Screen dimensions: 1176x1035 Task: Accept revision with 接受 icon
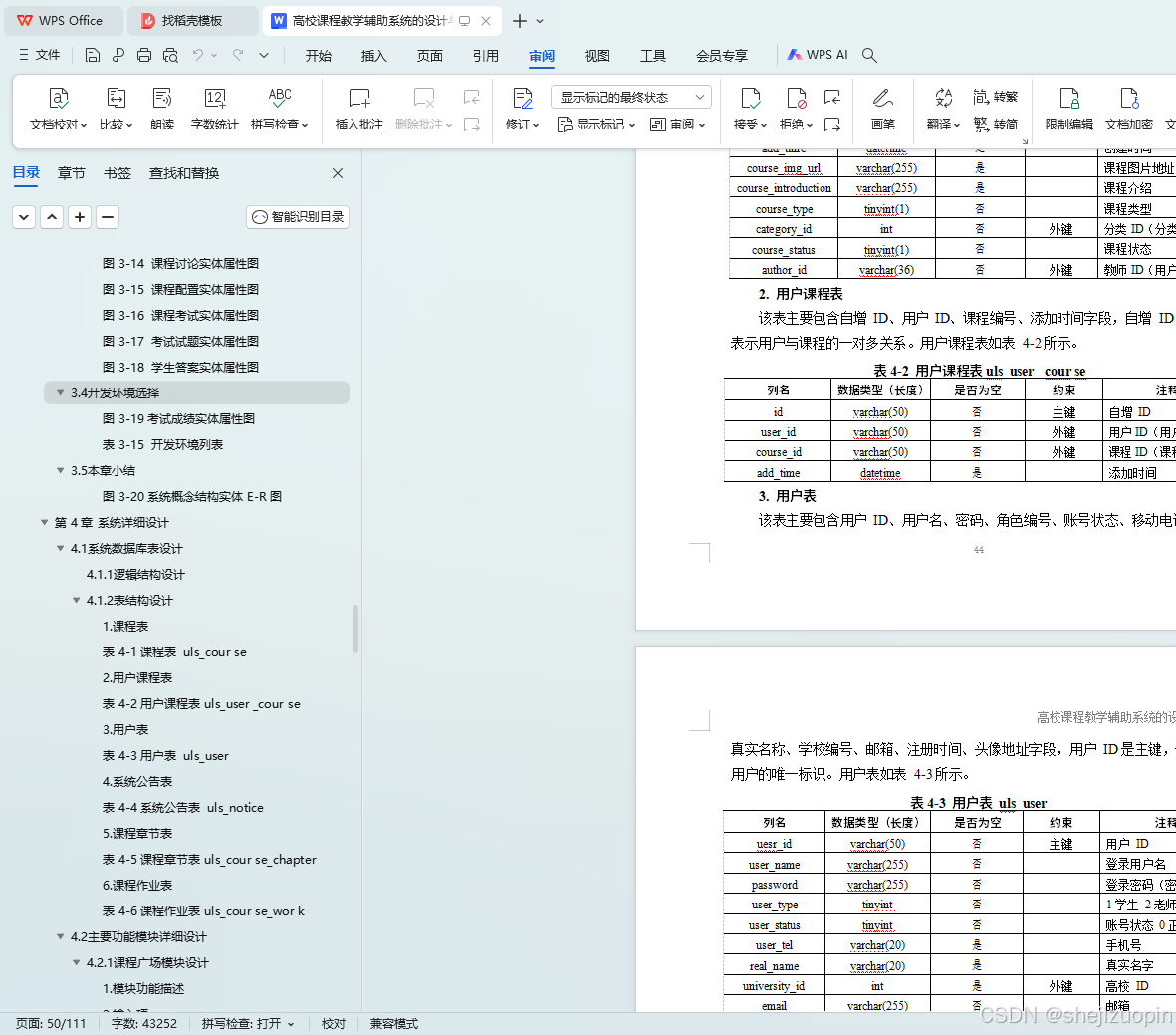coord(750,99)
